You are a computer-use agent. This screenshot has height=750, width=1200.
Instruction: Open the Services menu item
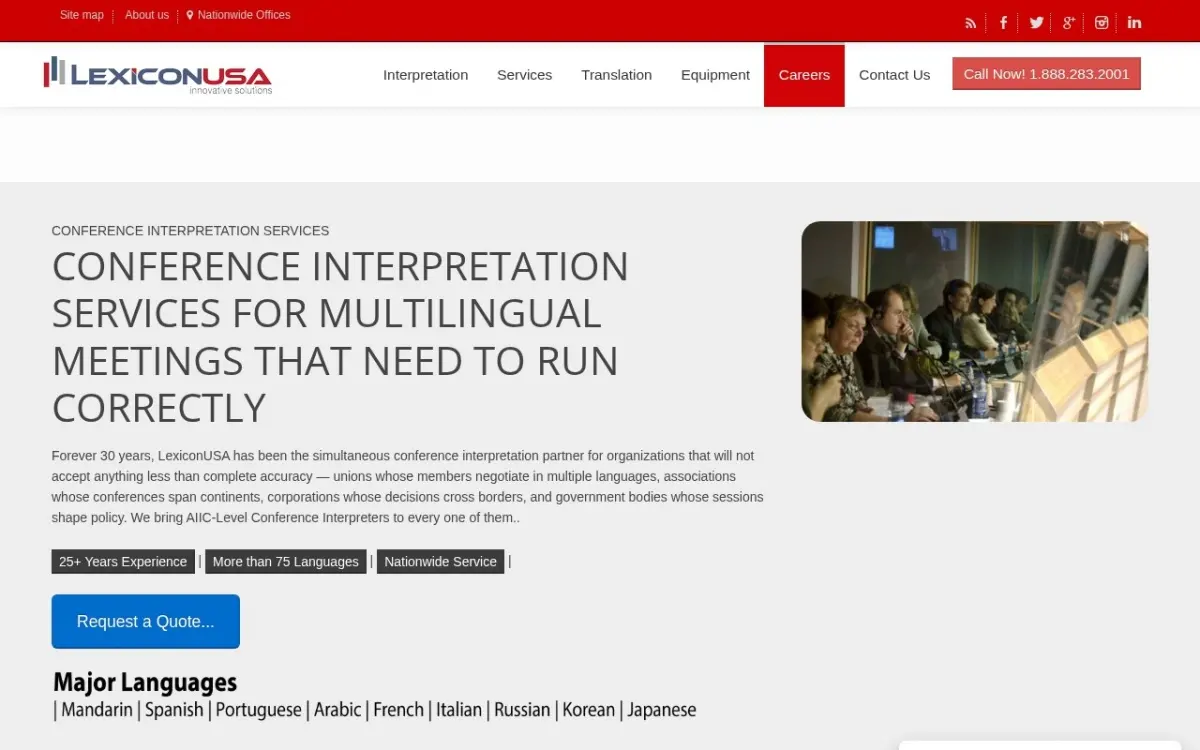click(x=525, y=75)
